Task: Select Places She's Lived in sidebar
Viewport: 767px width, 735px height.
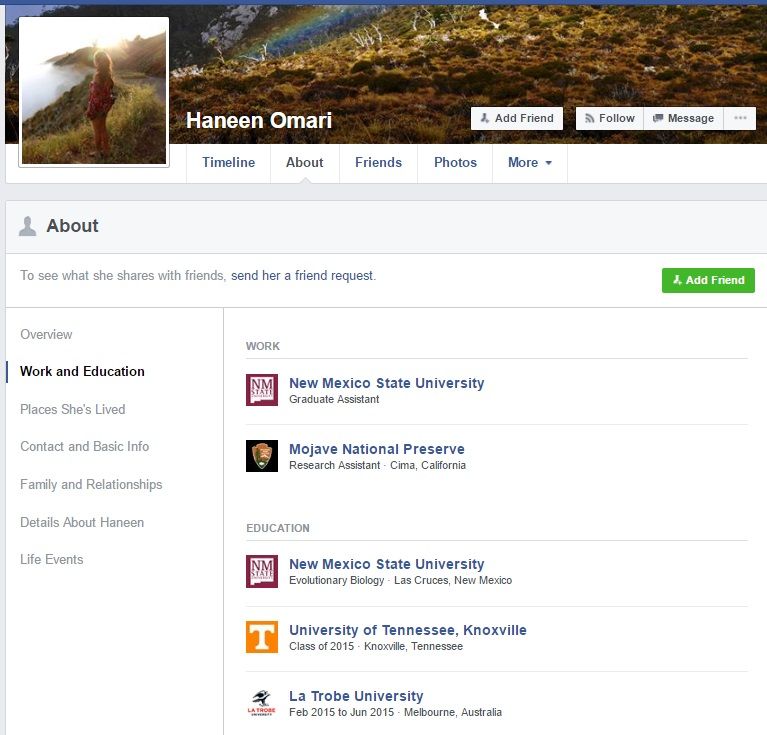Action: point(72,409)
